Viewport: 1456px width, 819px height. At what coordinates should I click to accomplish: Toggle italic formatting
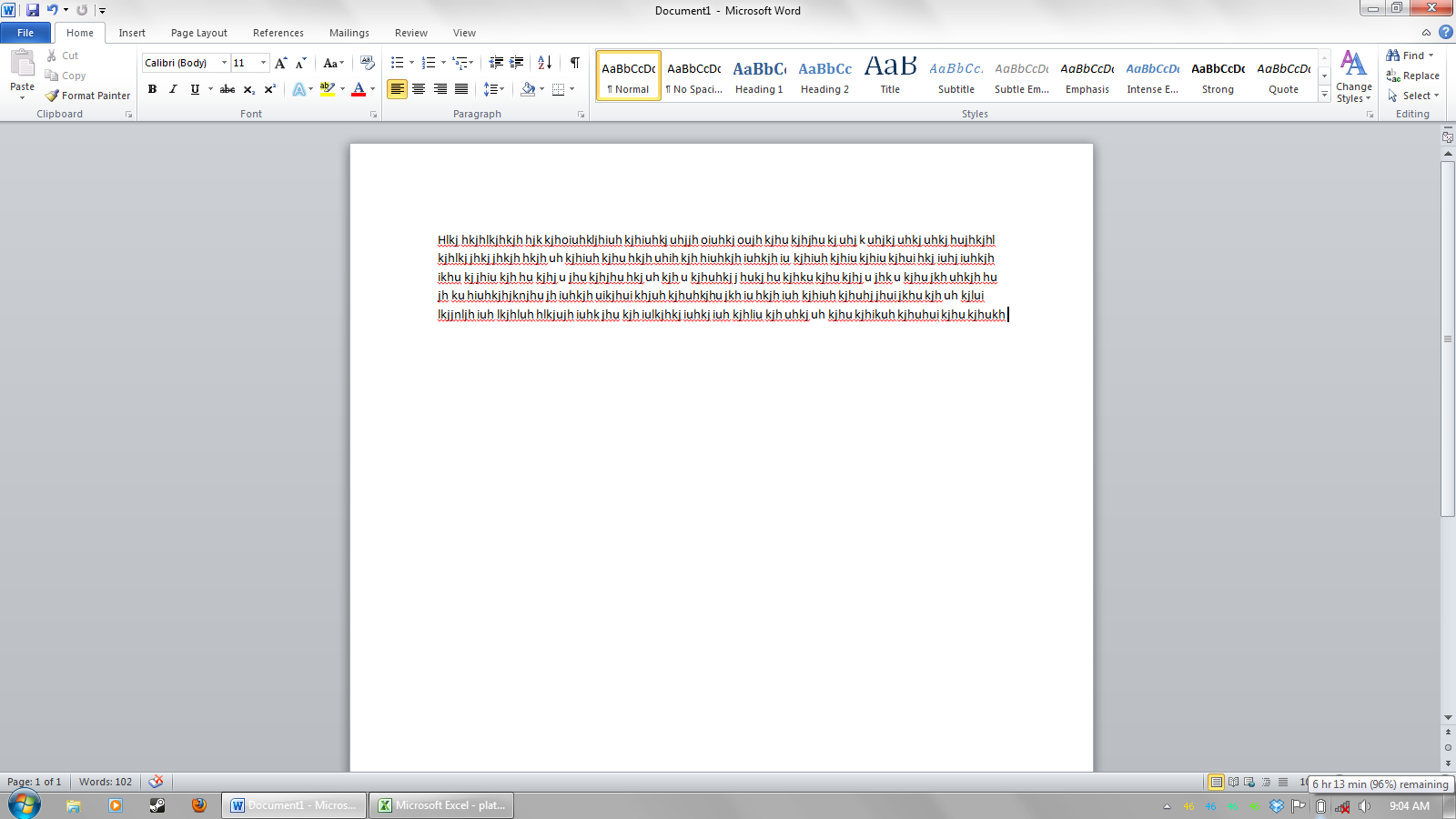173,89
